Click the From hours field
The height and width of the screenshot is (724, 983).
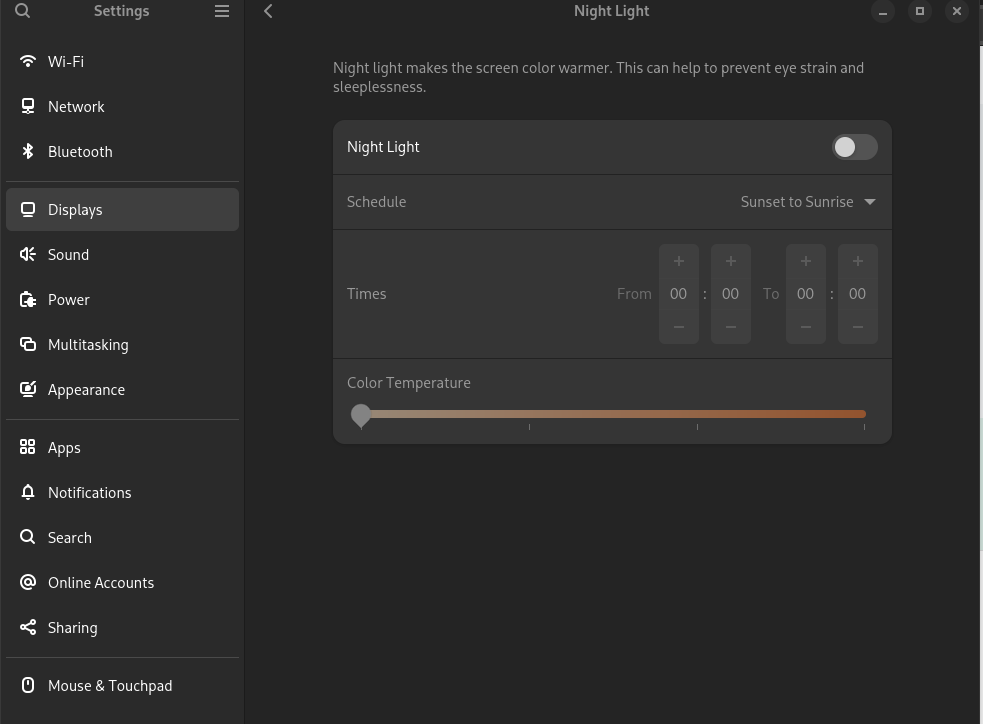point(678,294)
